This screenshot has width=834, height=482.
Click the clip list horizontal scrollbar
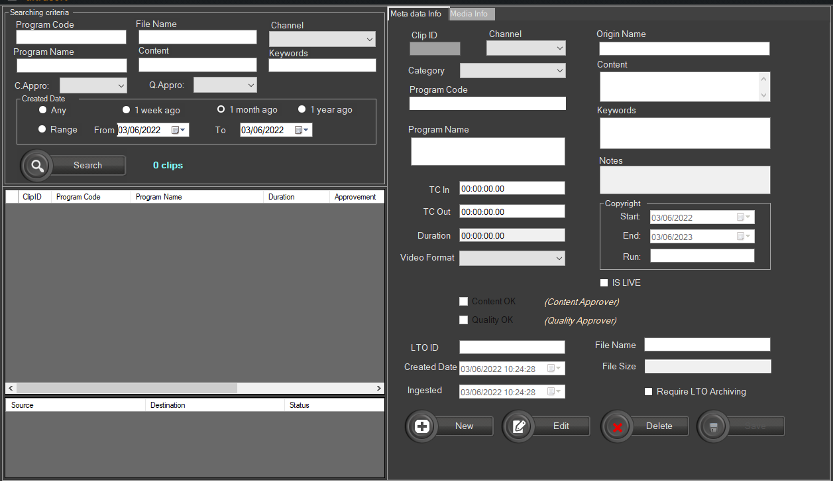pos(126,388)
